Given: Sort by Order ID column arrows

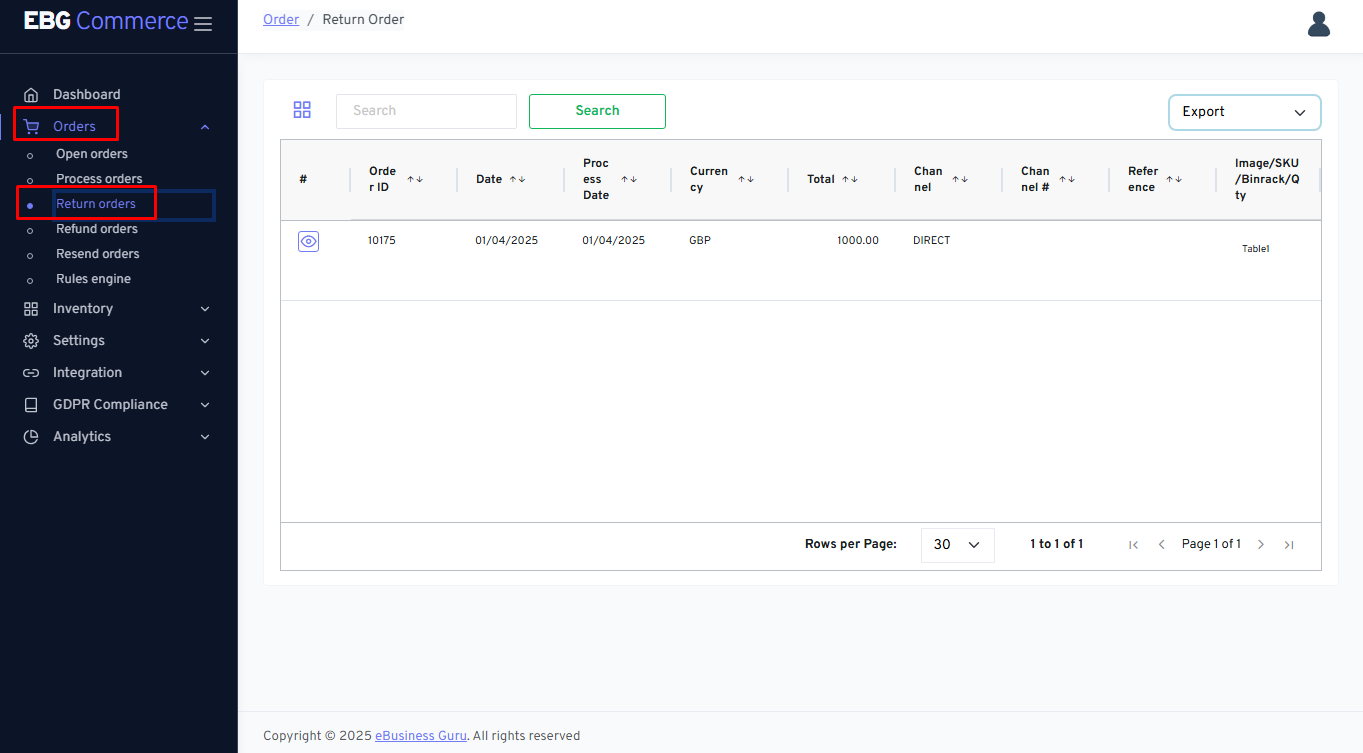Looking at the screenshot, I should tap(415, 179).
